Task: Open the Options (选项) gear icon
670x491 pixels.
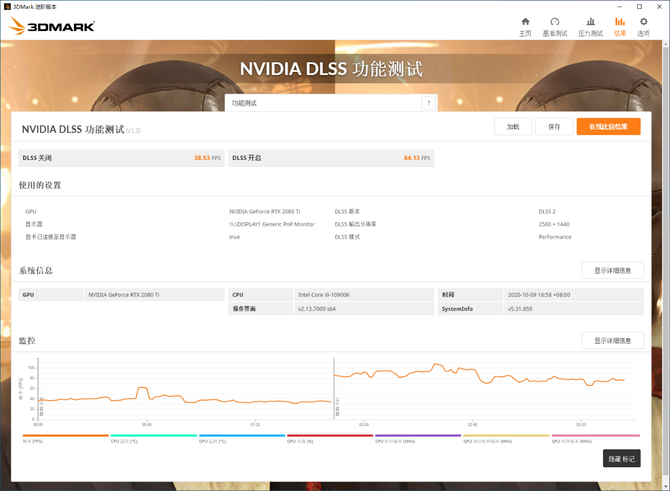Action: pyautogui.click(x=643, y=26)
